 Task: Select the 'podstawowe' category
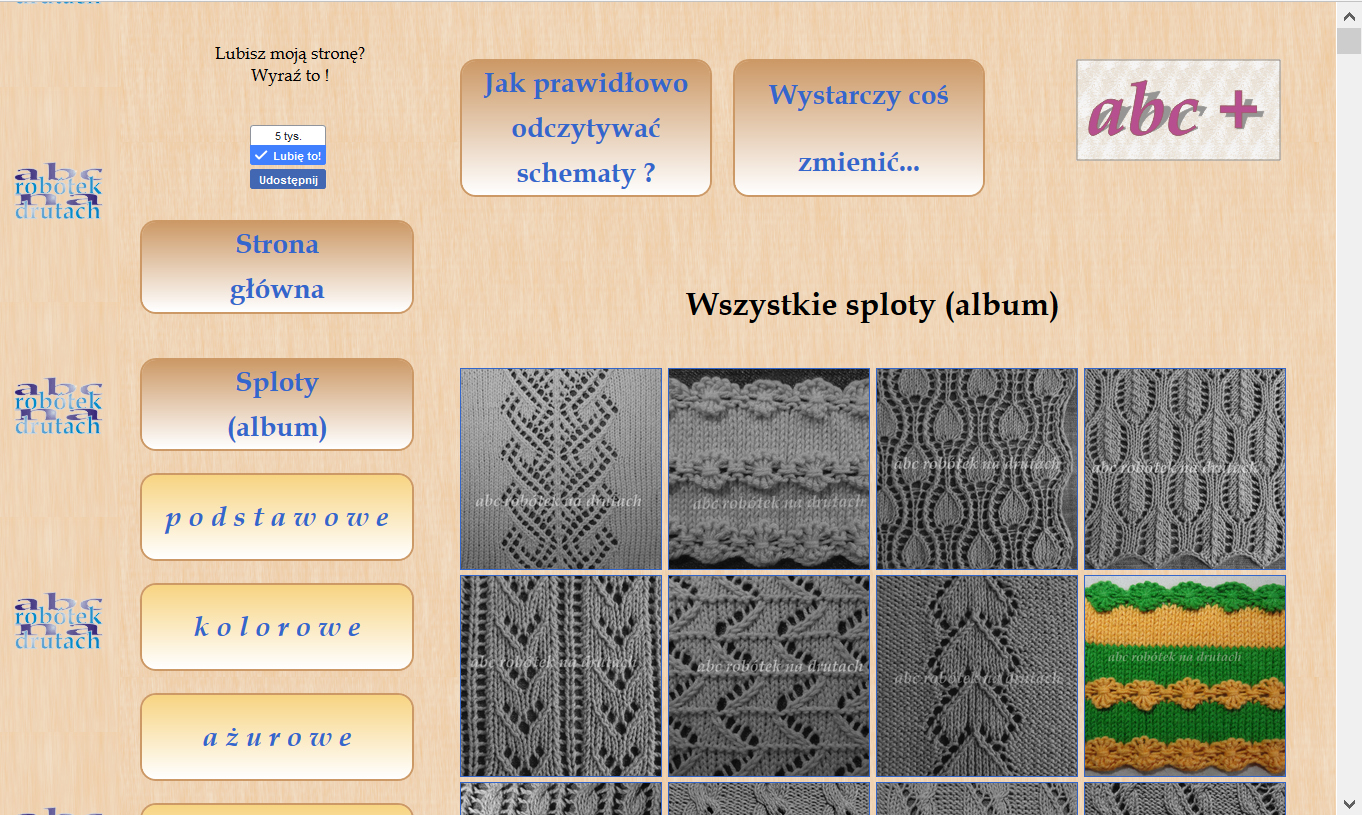coord(277,517)
